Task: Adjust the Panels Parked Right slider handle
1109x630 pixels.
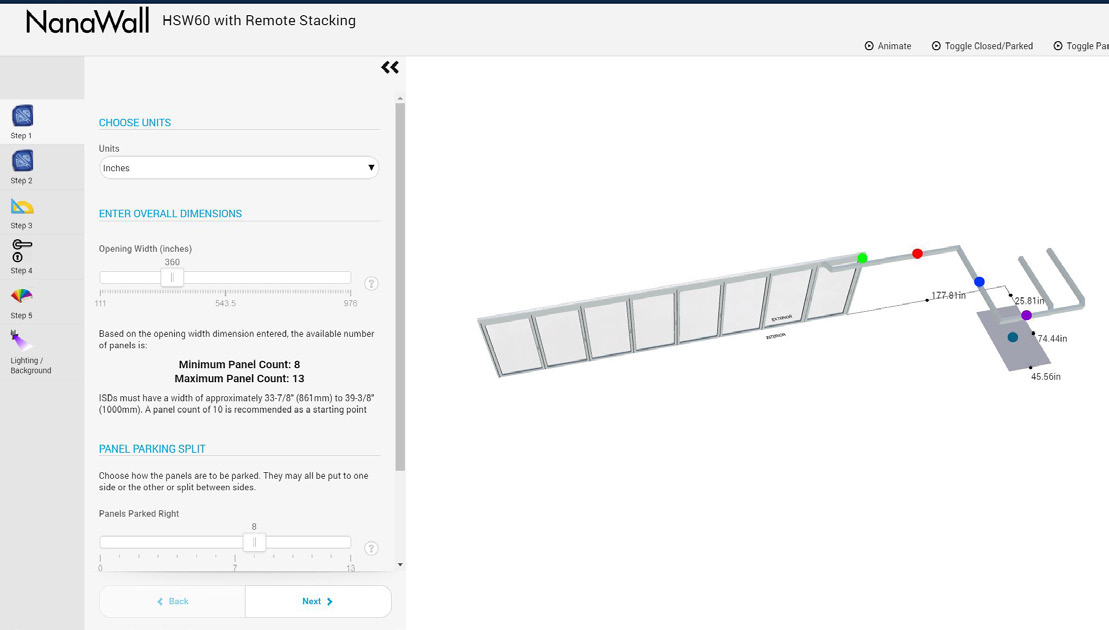Action: point(254,541)
